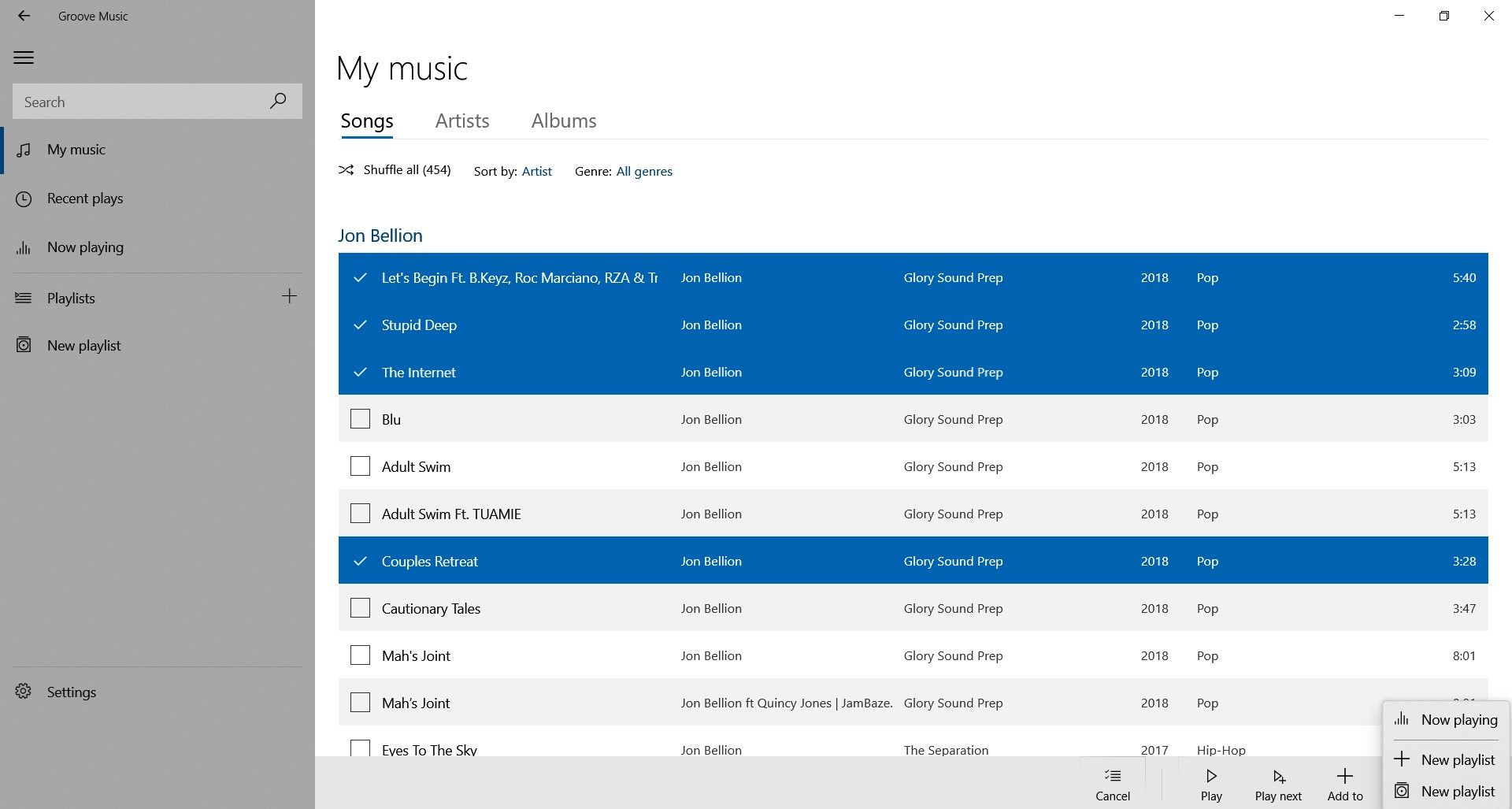This screenshot has height=809, width=1512.
Task: Switch to the Songs tab
Action: pyautogui.click(x=367, y=121)
